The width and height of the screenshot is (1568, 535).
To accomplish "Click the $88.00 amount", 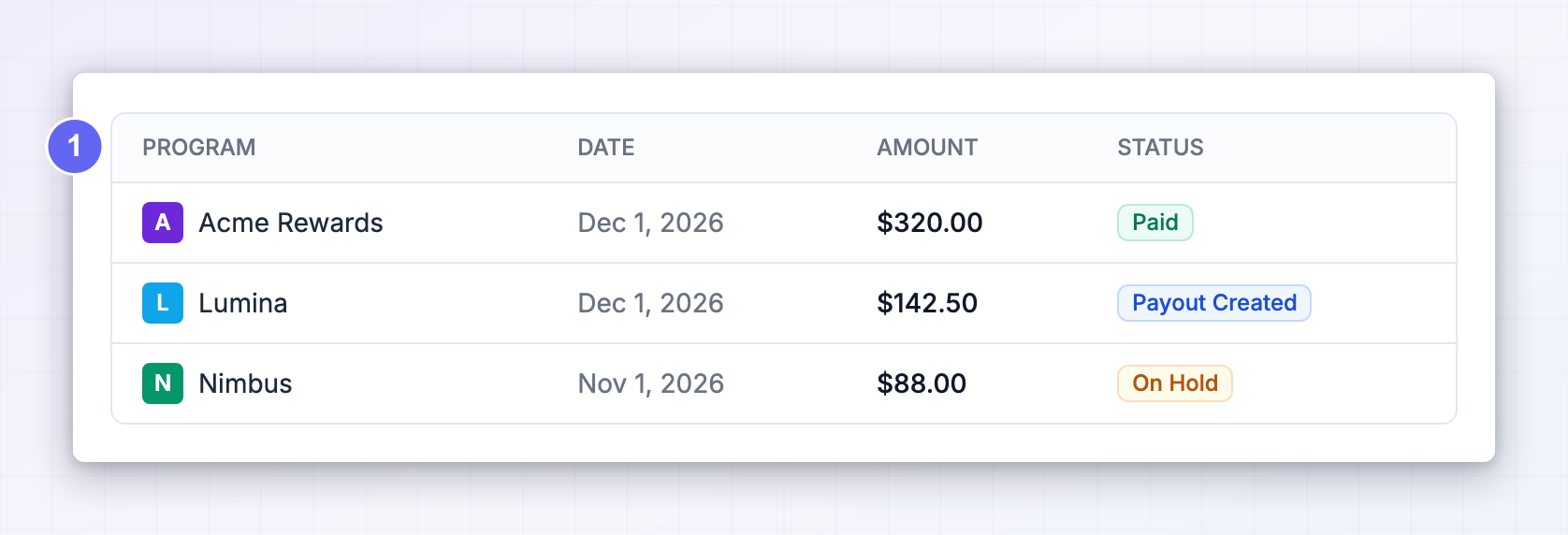I will pos(922,383).
